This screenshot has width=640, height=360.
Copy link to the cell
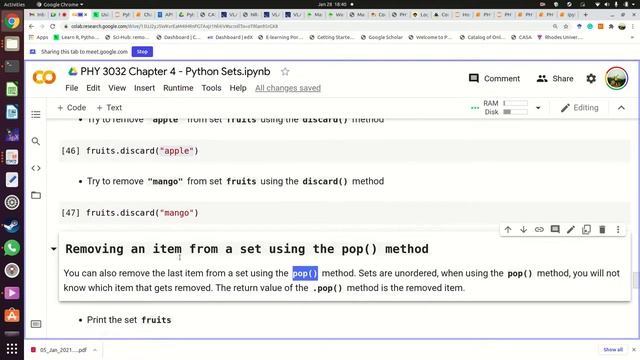(539, 229)
